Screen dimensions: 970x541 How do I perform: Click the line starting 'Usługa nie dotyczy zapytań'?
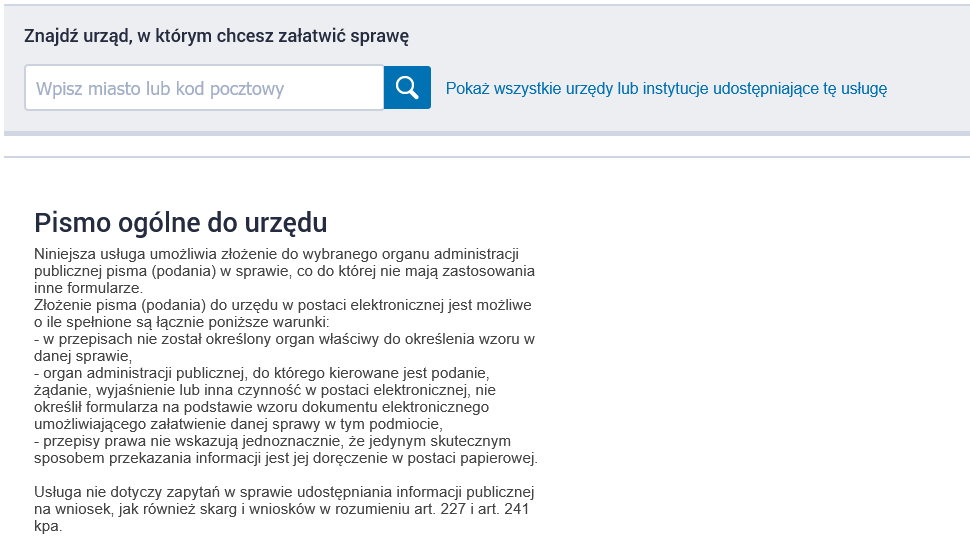click(x=284, y=492)
